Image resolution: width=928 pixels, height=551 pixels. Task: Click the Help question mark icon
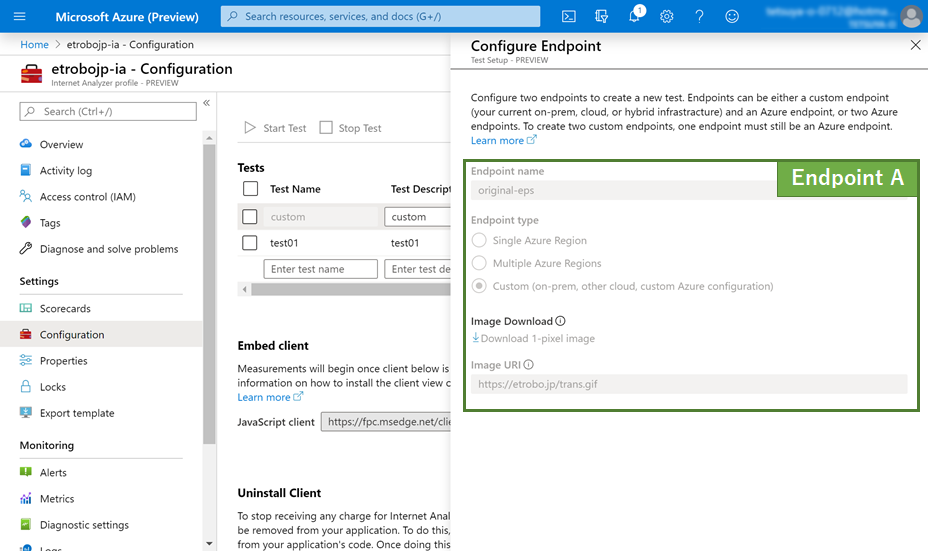(x=699, y=17)
